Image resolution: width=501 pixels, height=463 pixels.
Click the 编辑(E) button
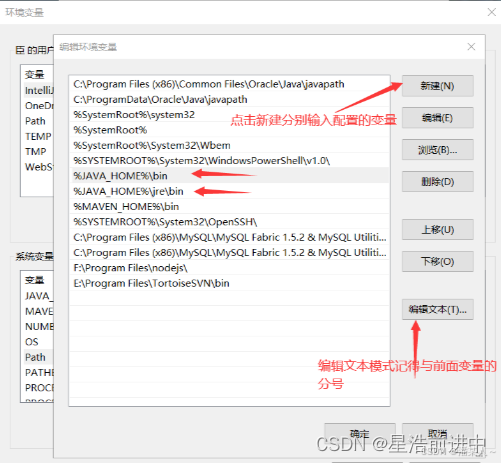click(x=437, y=118)
